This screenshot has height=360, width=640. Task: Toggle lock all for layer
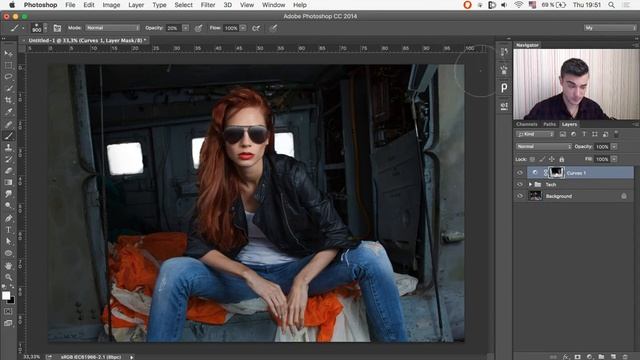coord(562,159)
